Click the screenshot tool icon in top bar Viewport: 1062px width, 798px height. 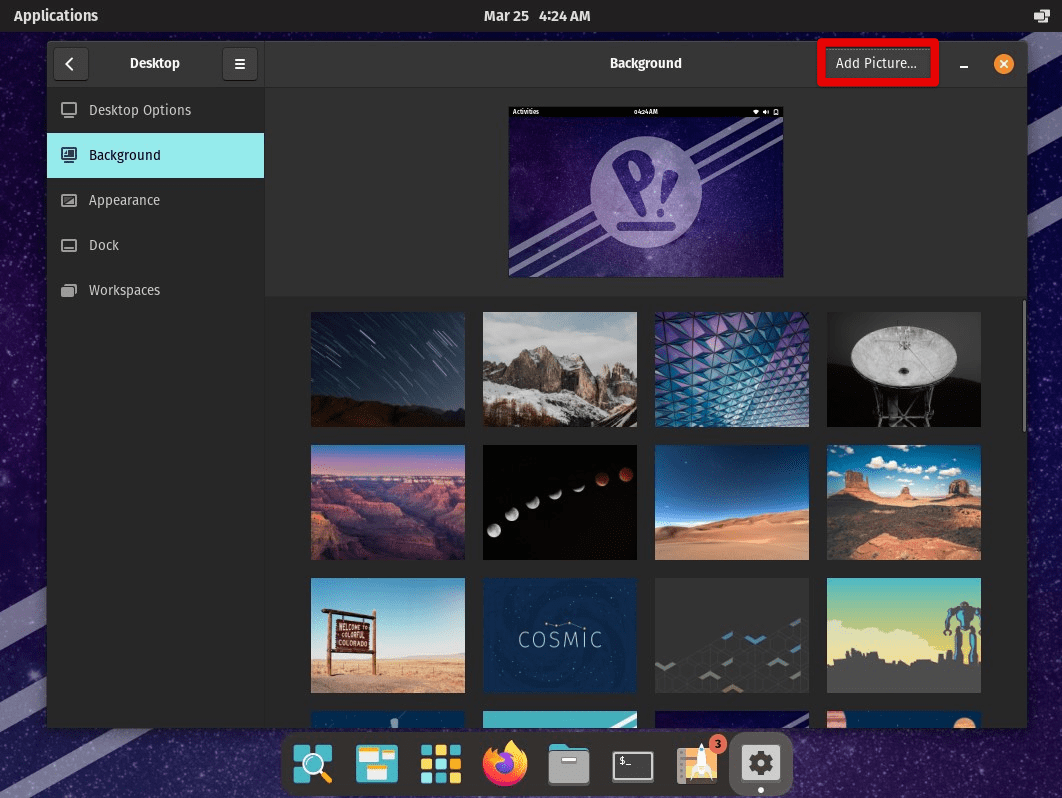1040,15
